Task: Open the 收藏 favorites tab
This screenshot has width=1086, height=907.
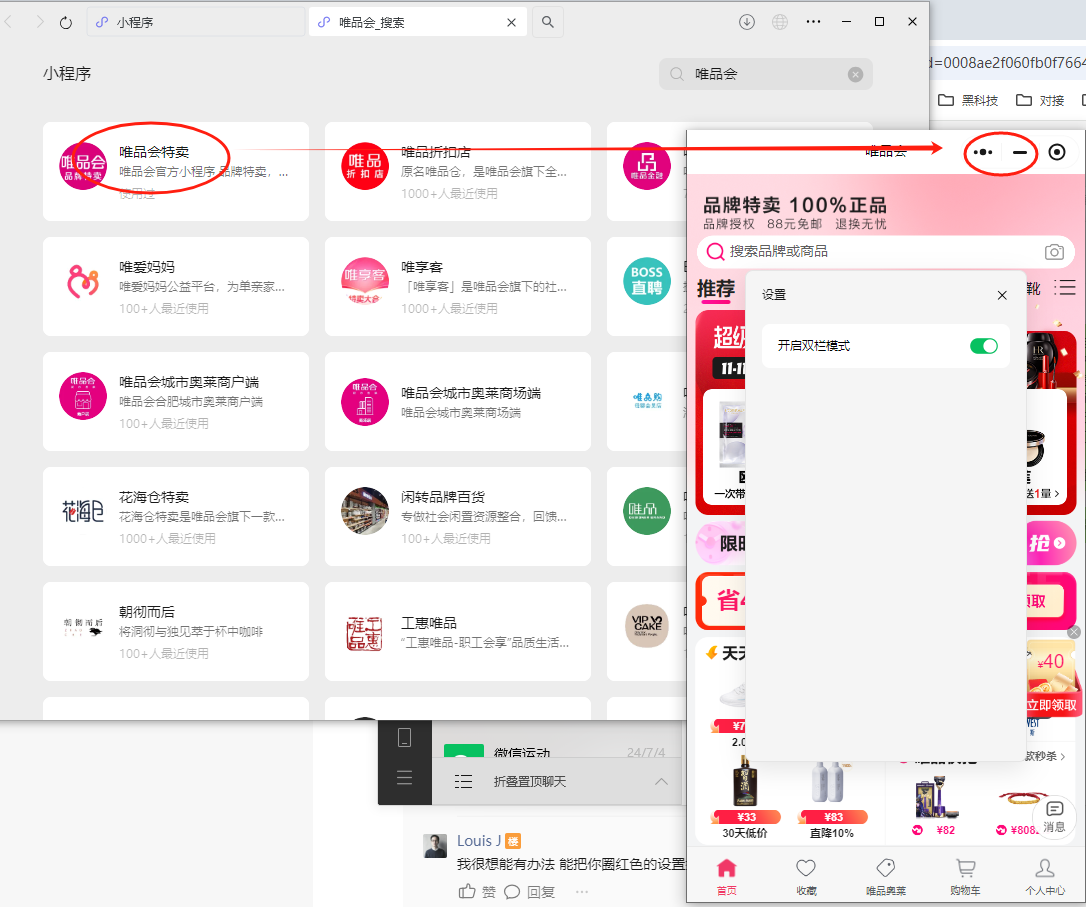Action: coord(806,877)
